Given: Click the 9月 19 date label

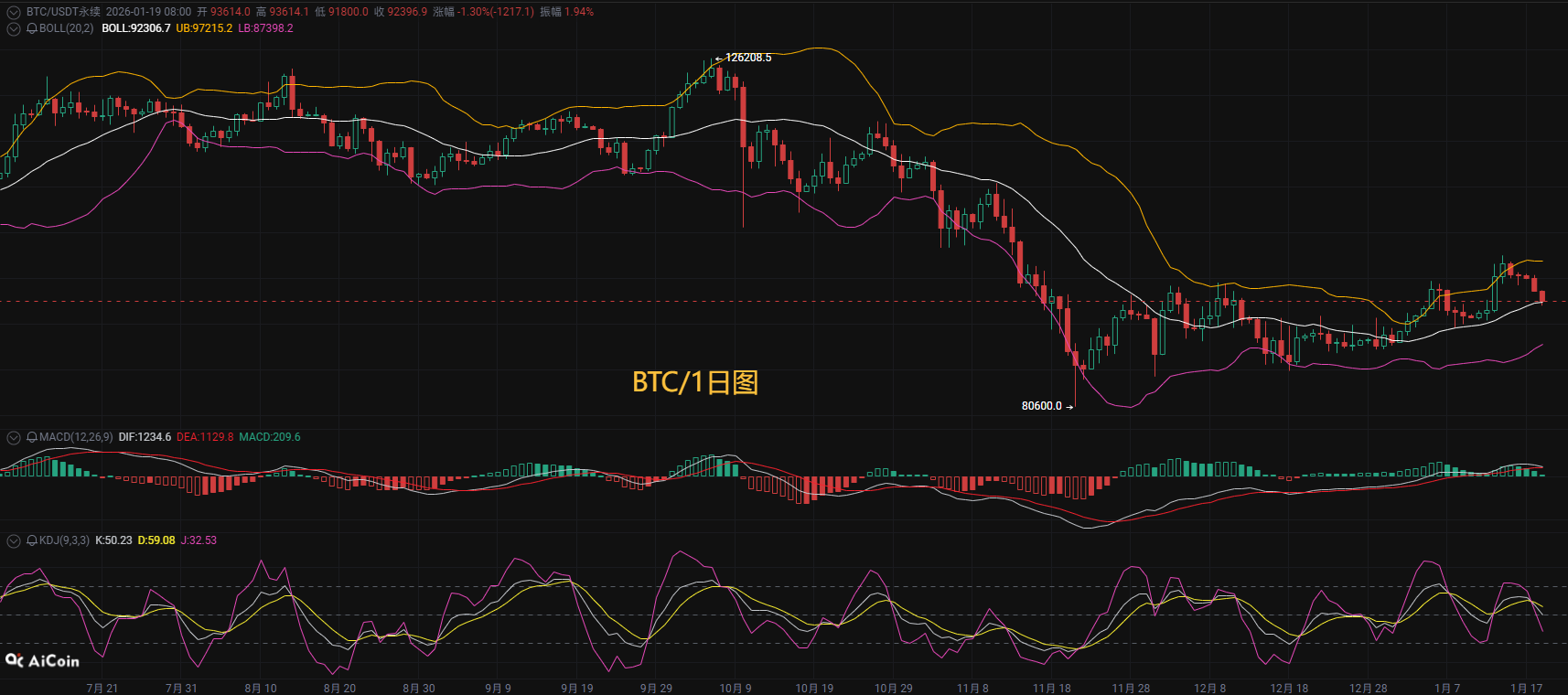Looking at the screenshot, I should click(x=577, y=688).
